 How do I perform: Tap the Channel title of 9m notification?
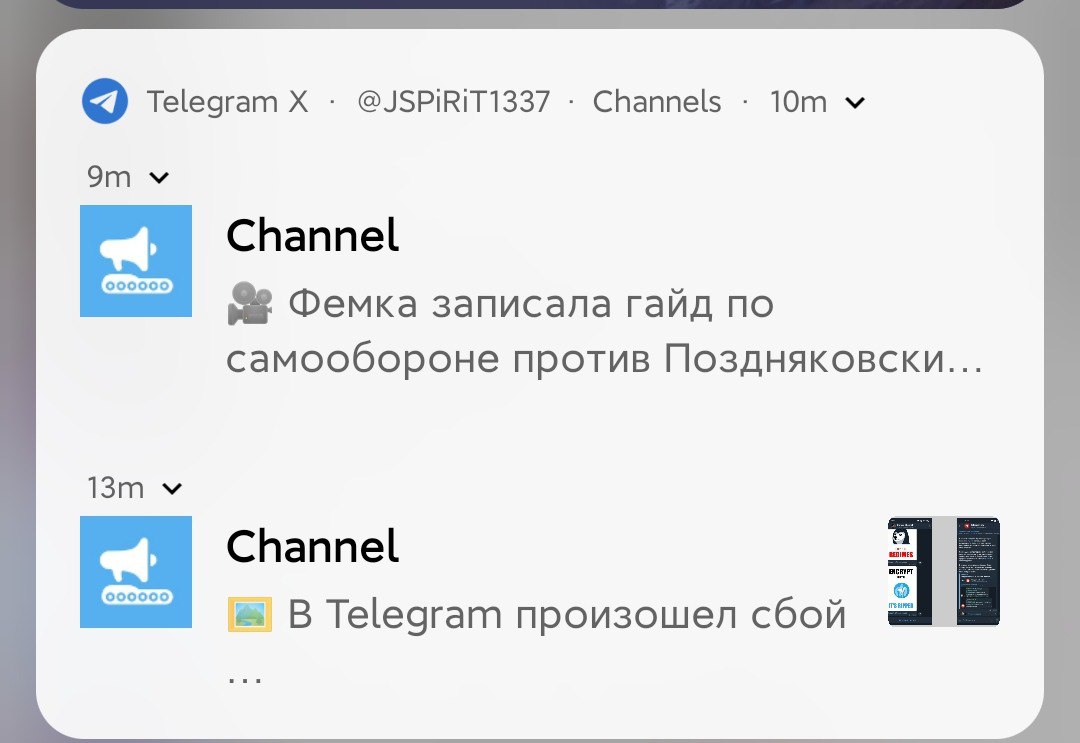coord(312,236)
